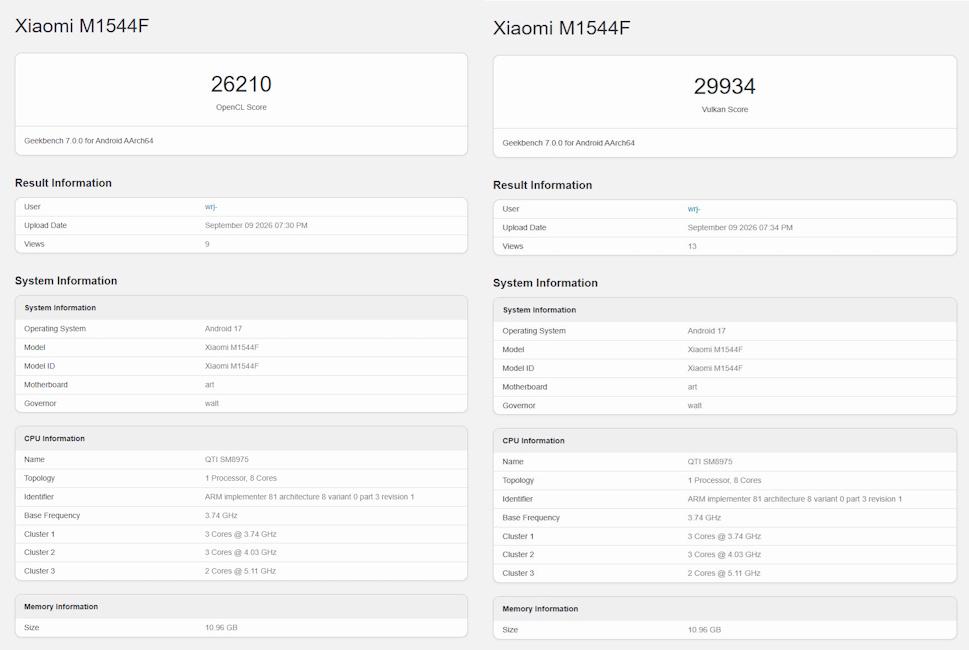The width and height of the screenshot is (969, 650).
Task: Click '1 Processor, 8 Cores' on Vulkan page
Action: point(724,481)
